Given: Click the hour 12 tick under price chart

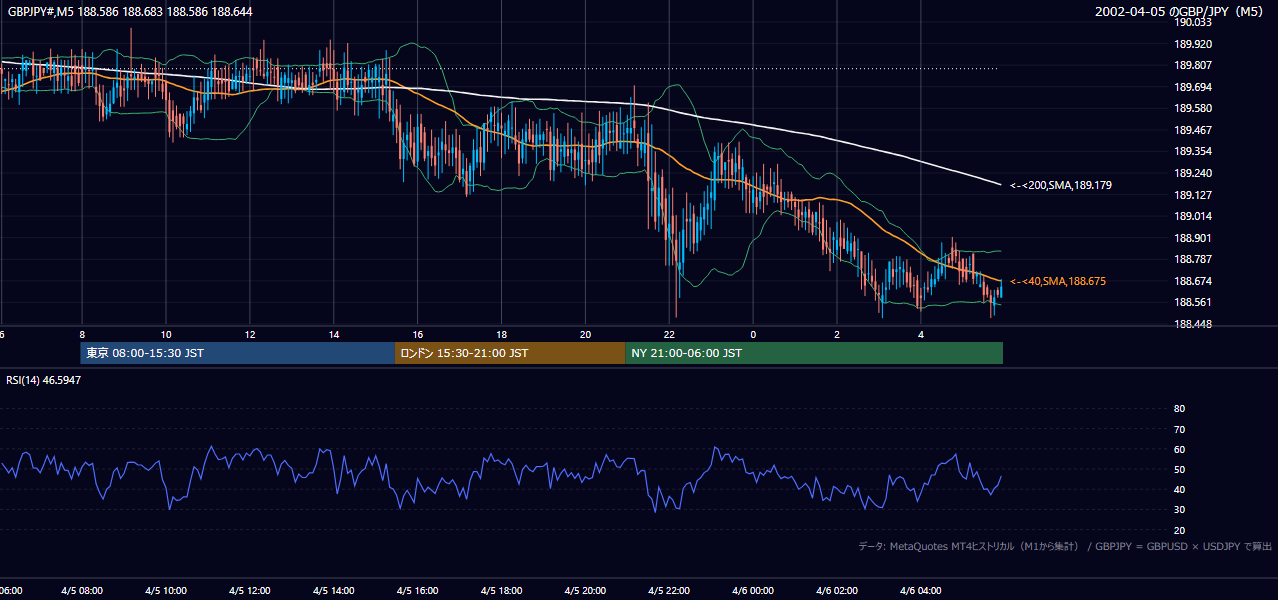Looking at the screenshot, I should coord(250,334).
